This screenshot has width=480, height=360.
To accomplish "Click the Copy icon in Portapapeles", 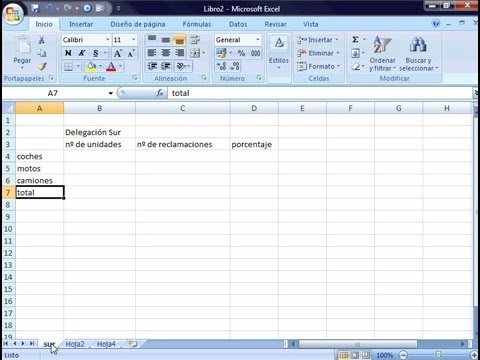I will coord(42,53).
